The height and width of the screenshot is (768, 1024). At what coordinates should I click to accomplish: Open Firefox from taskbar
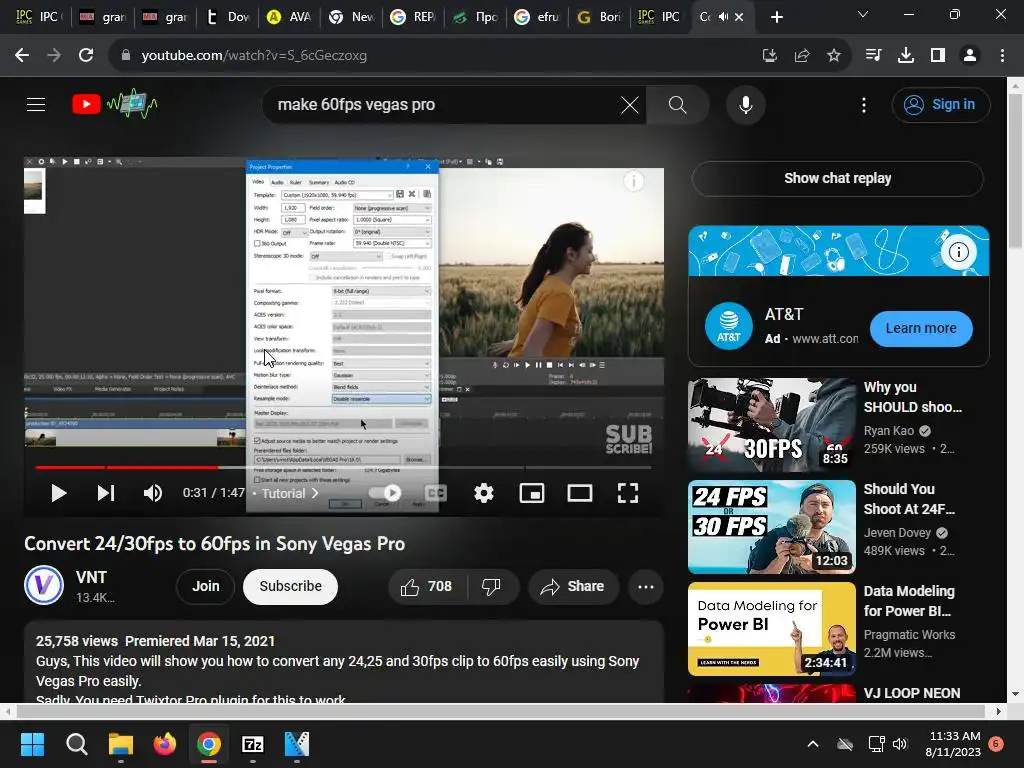coord(165,744)
